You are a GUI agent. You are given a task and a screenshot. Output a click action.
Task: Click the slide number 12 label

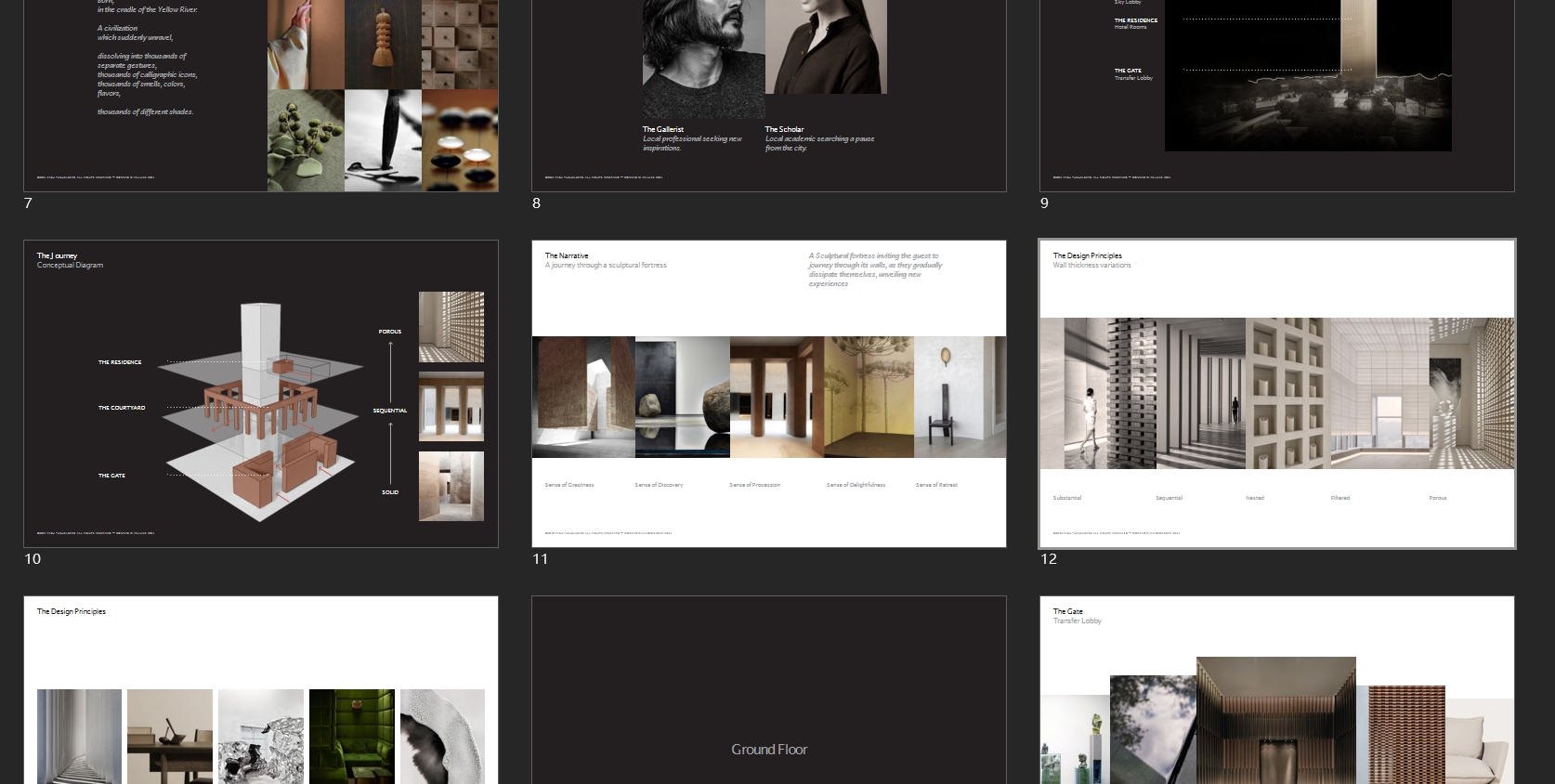(x=1049, y=559)
